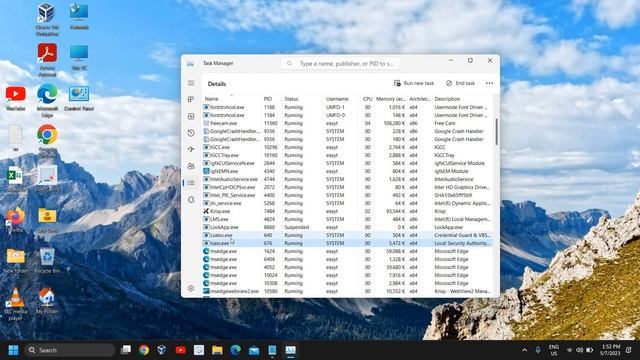The image size is (640, 360).
Task: Select the Intel_PIE_Service.exe process row
Action: click(347, 195)
